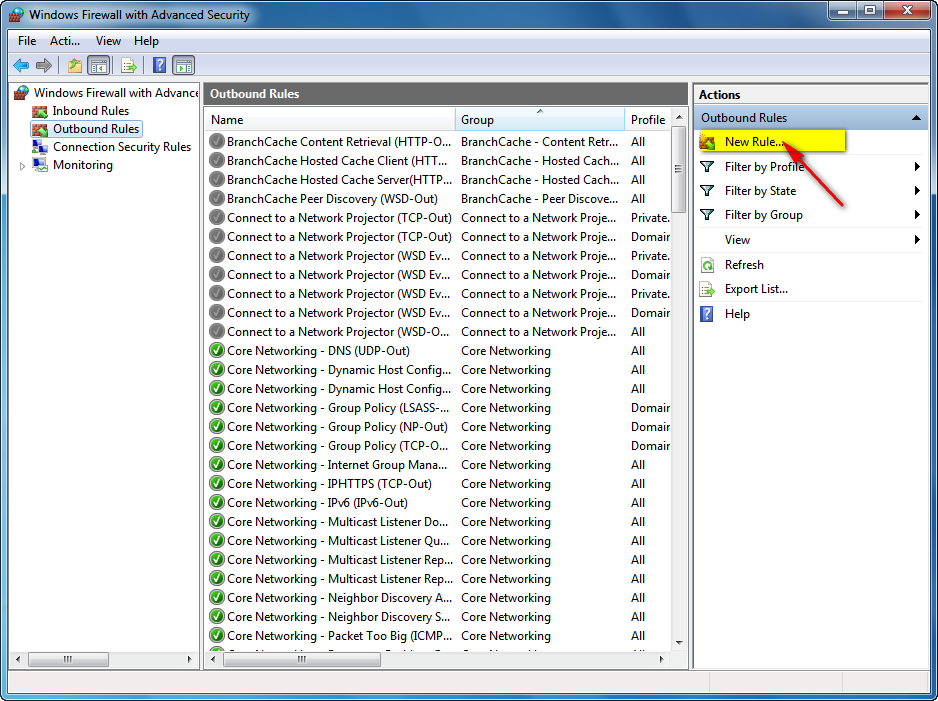Click View action in Actions pane
This screenshot has height=701, width=938.
point(737,240)
